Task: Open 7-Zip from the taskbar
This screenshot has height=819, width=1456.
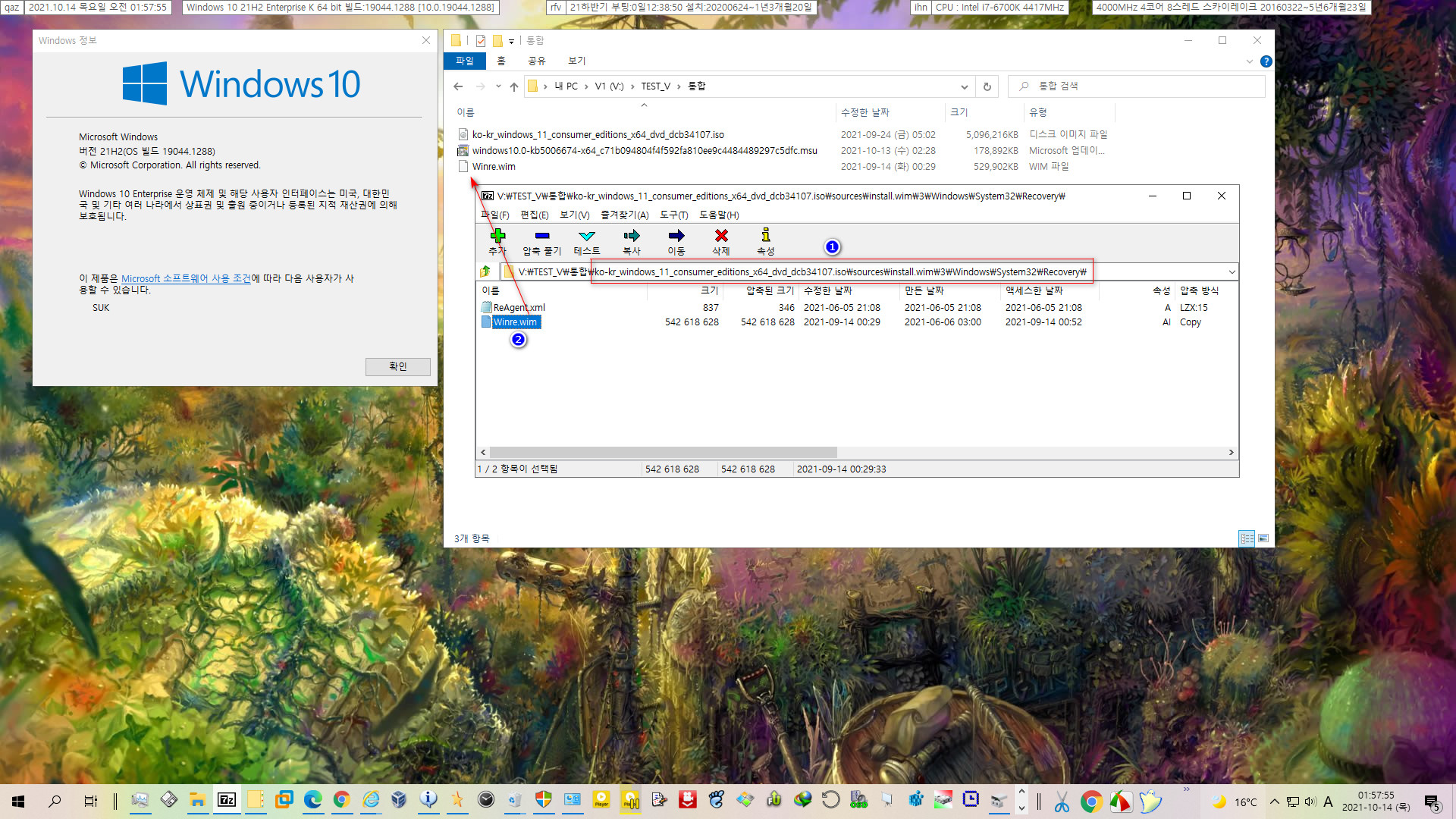Action: (x=227, y=800)
